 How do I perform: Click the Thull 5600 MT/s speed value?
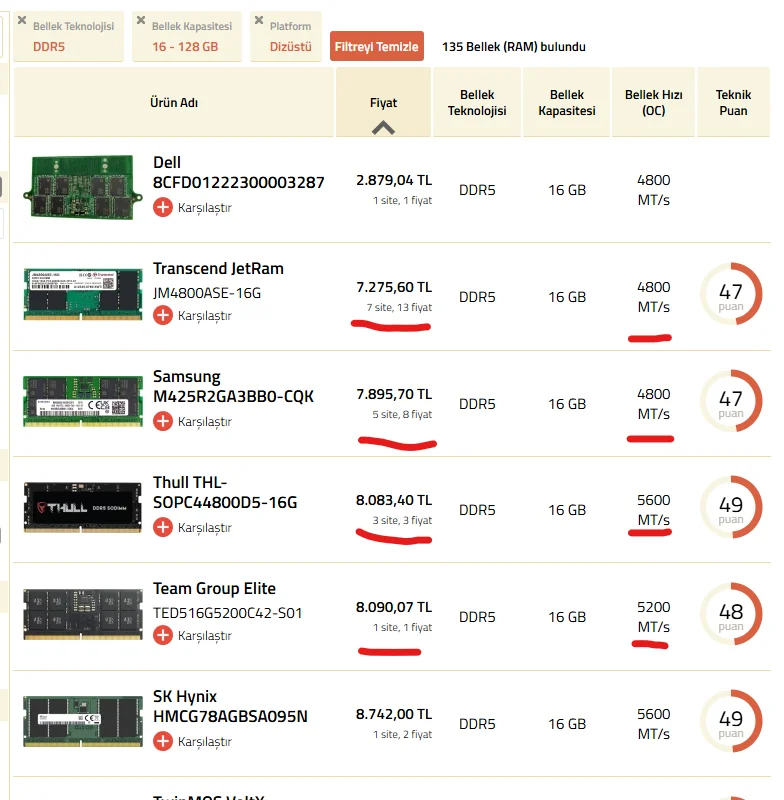click(653, 510)
